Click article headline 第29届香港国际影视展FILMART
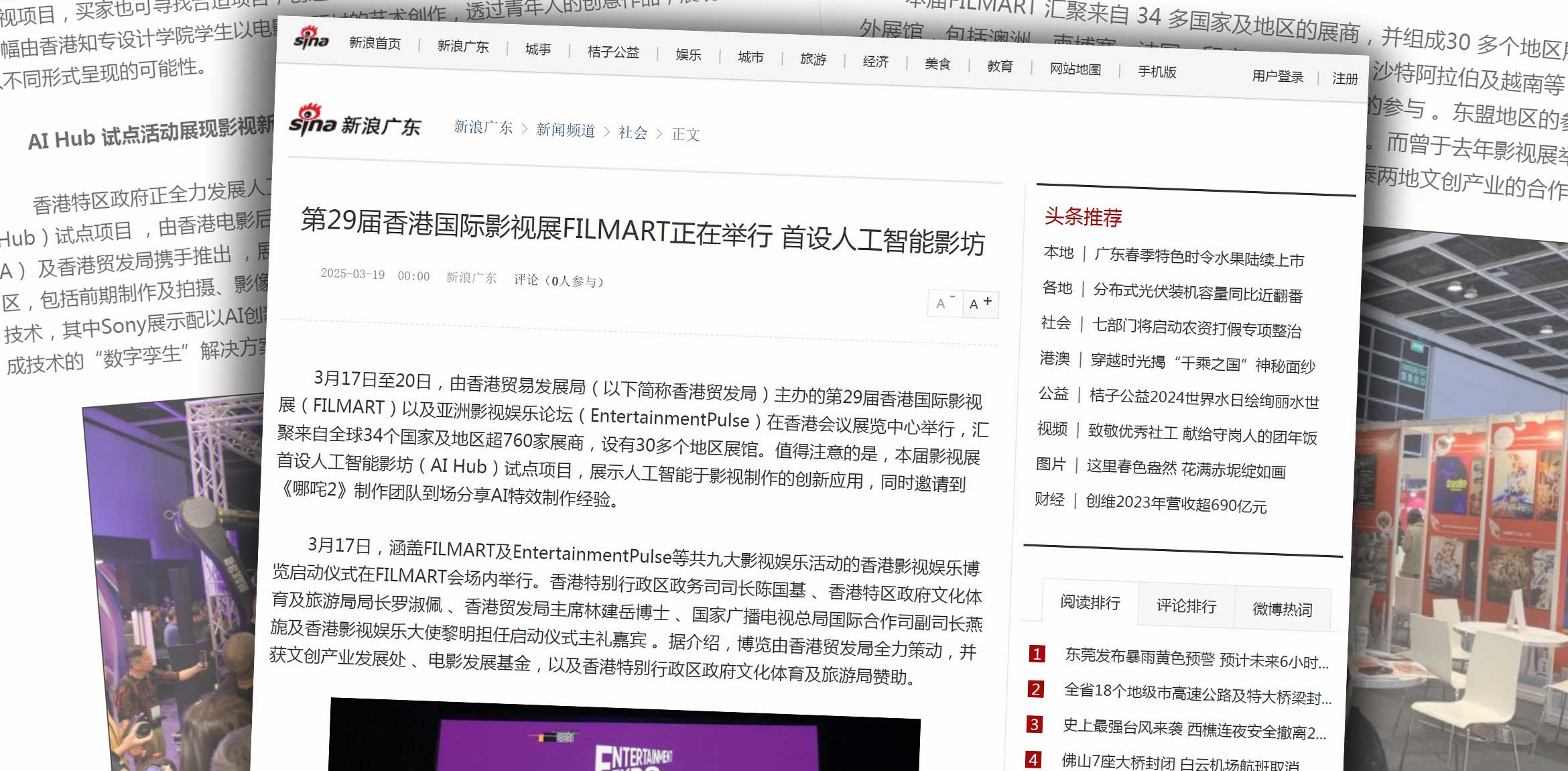Image resolution: width=1568 pixels, height=771 pixels. pos(643,231)
